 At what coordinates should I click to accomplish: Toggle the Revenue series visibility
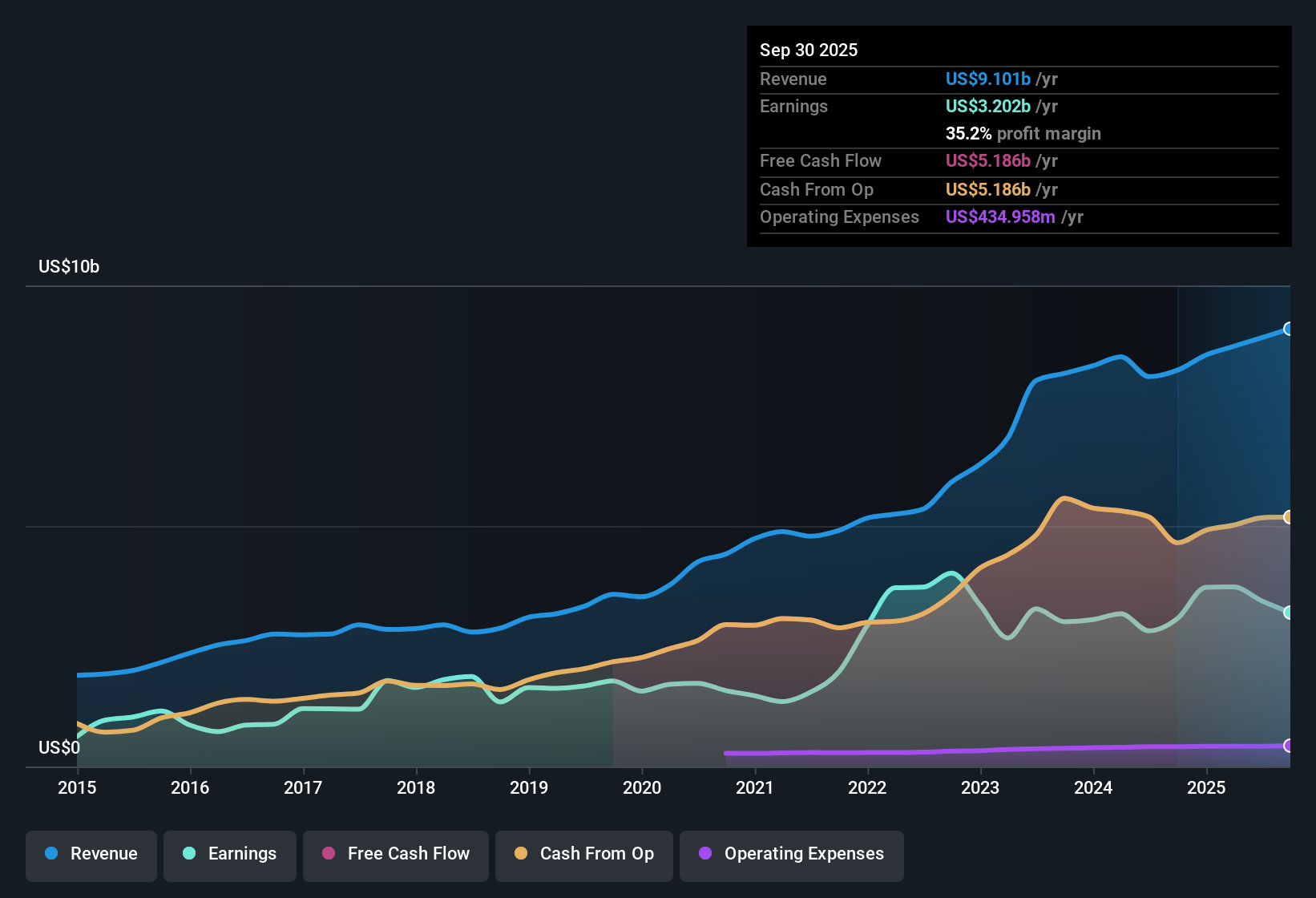click(91, 854)
